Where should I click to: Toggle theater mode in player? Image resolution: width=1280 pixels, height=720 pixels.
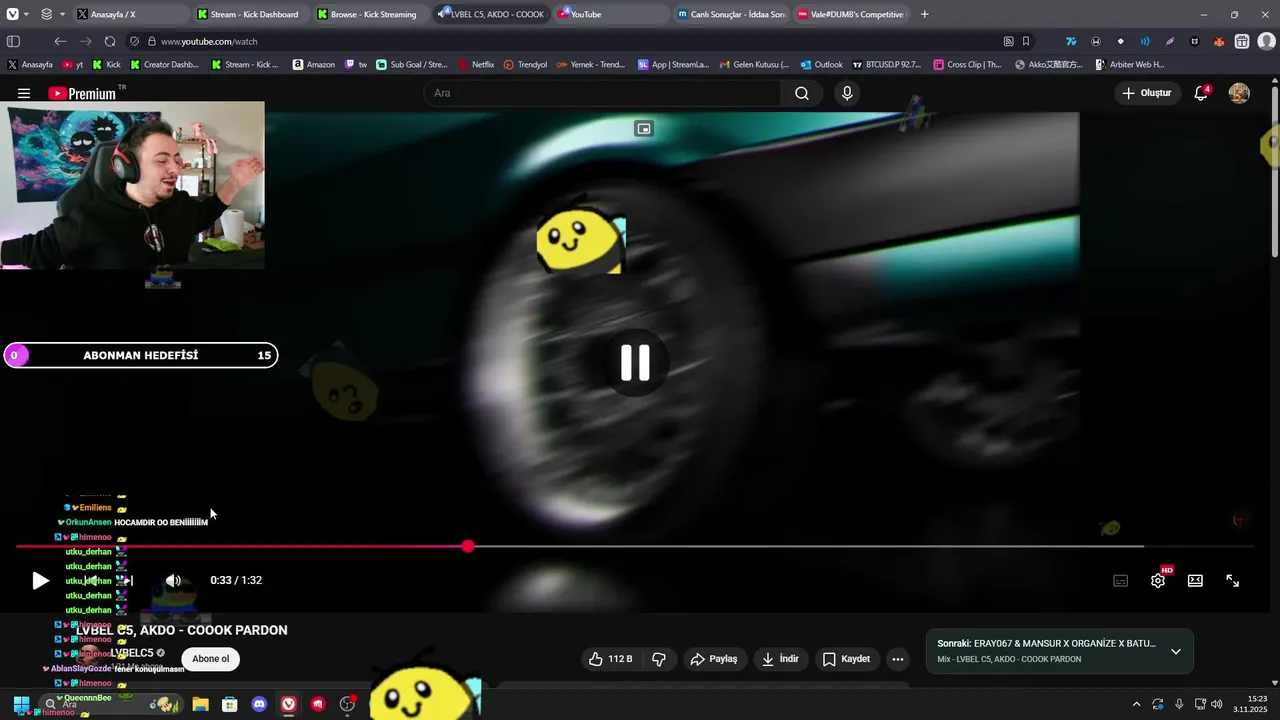click(1195, 581)
